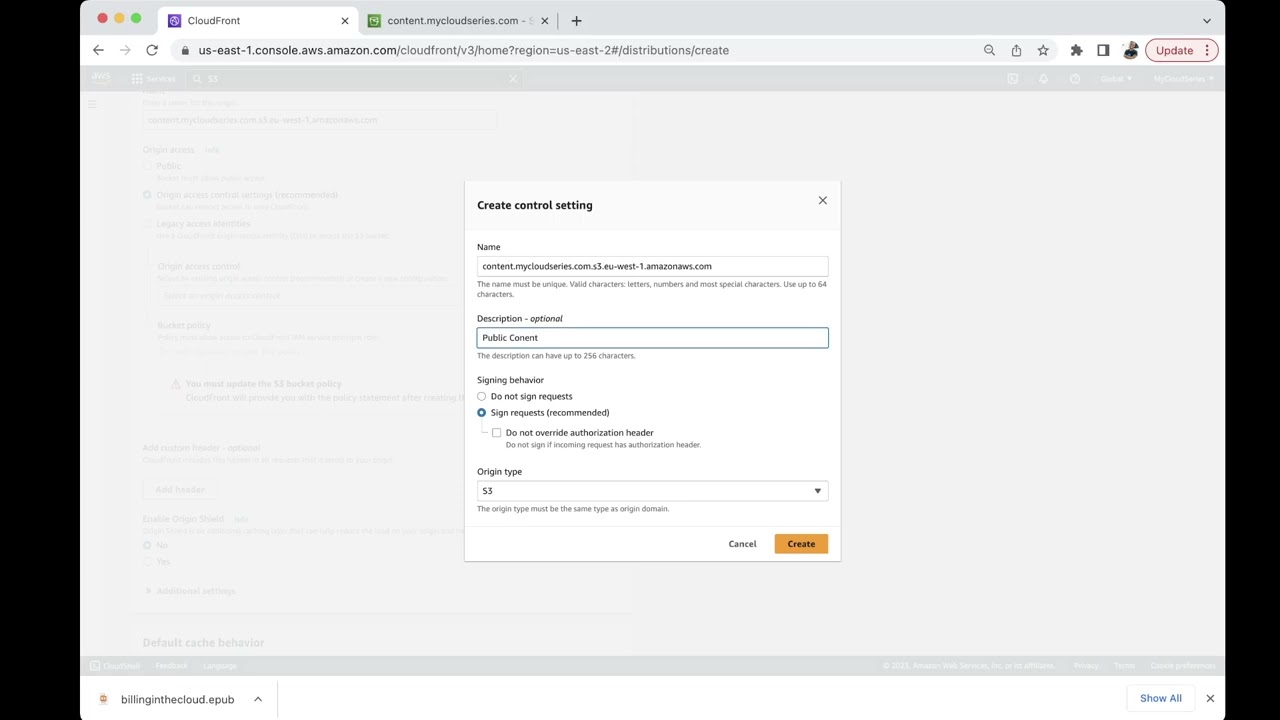Select the Public origin access radio
Screen dimensions: 1280x720
click(x=147, y=166)
